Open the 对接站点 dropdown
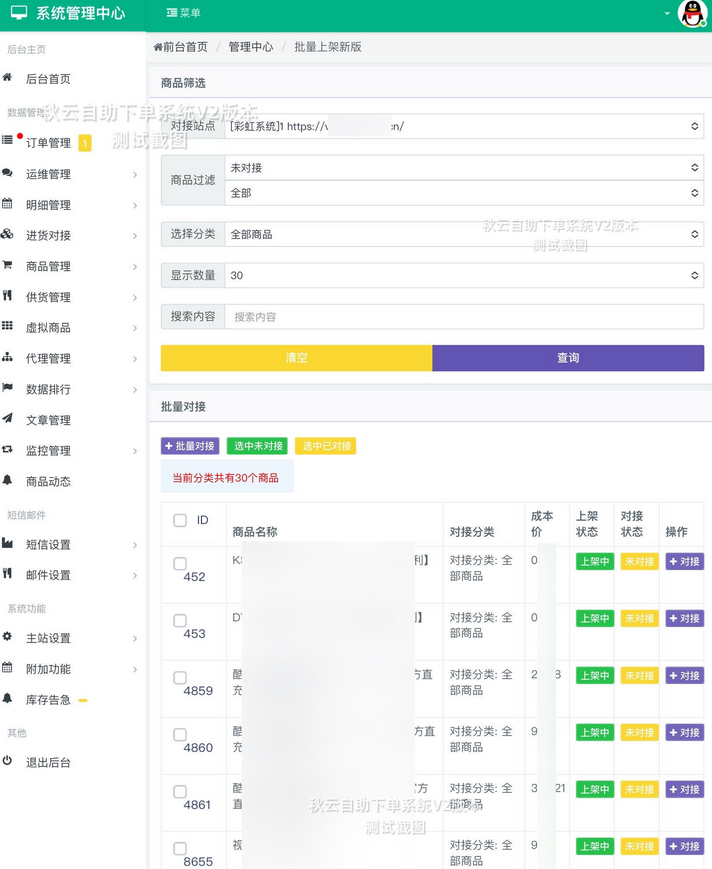Image resolution: width=712 pixels, height=869 pixels. [464, 126]
